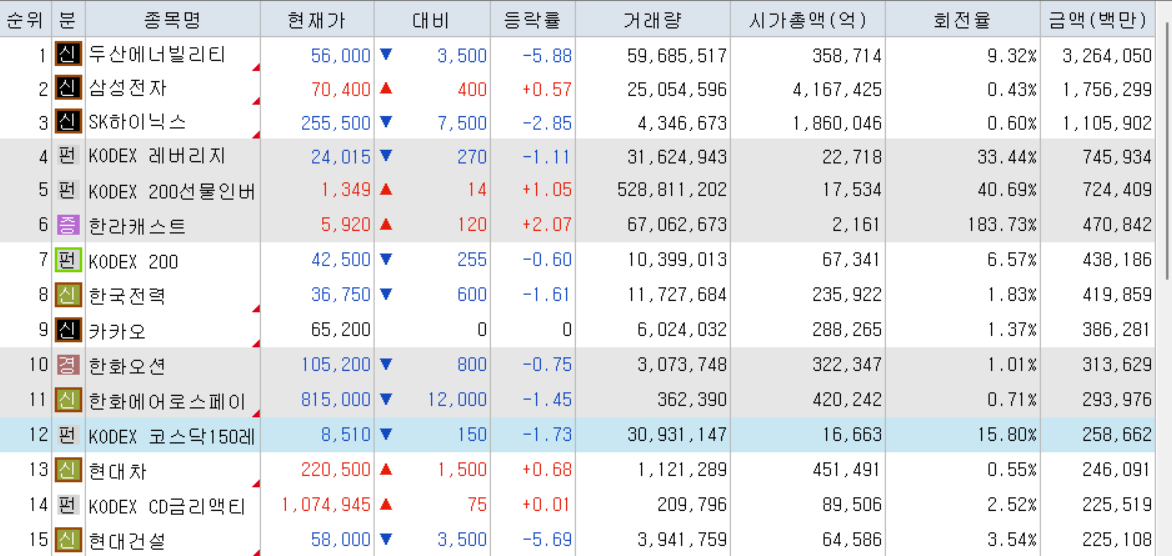Image resolution: width=1172 pixels, height=556 pixels.
Task: Select the 한화에어로스페이 stock name
Action: pos(167,401)
